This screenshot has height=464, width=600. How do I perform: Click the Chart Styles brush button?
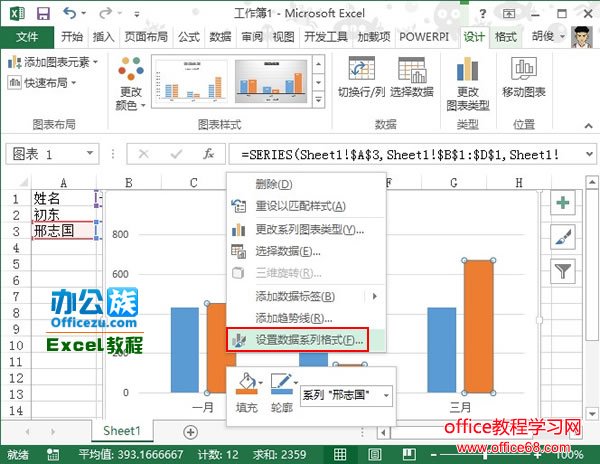click(562, 237)
